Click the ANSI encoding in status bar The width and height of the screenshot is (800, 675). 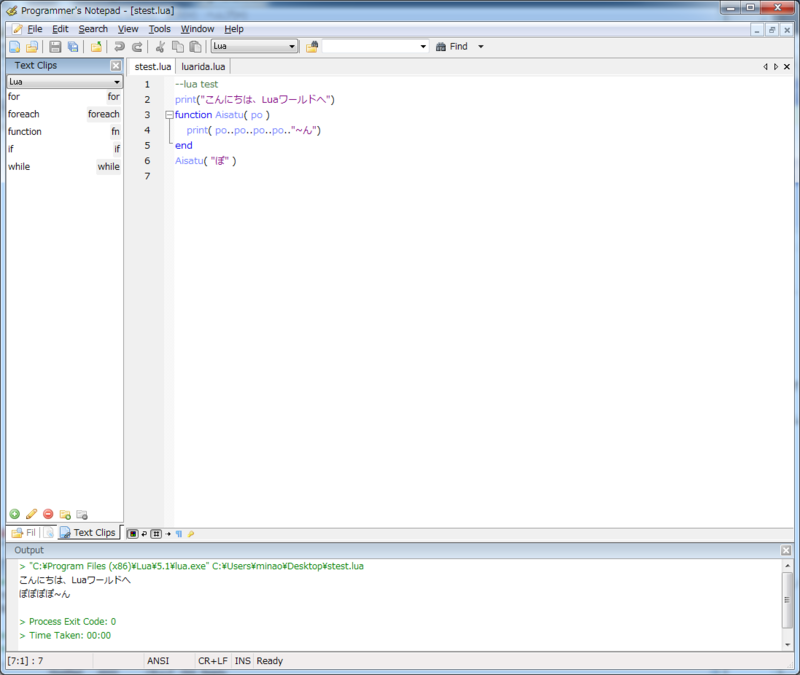(158, 661)
